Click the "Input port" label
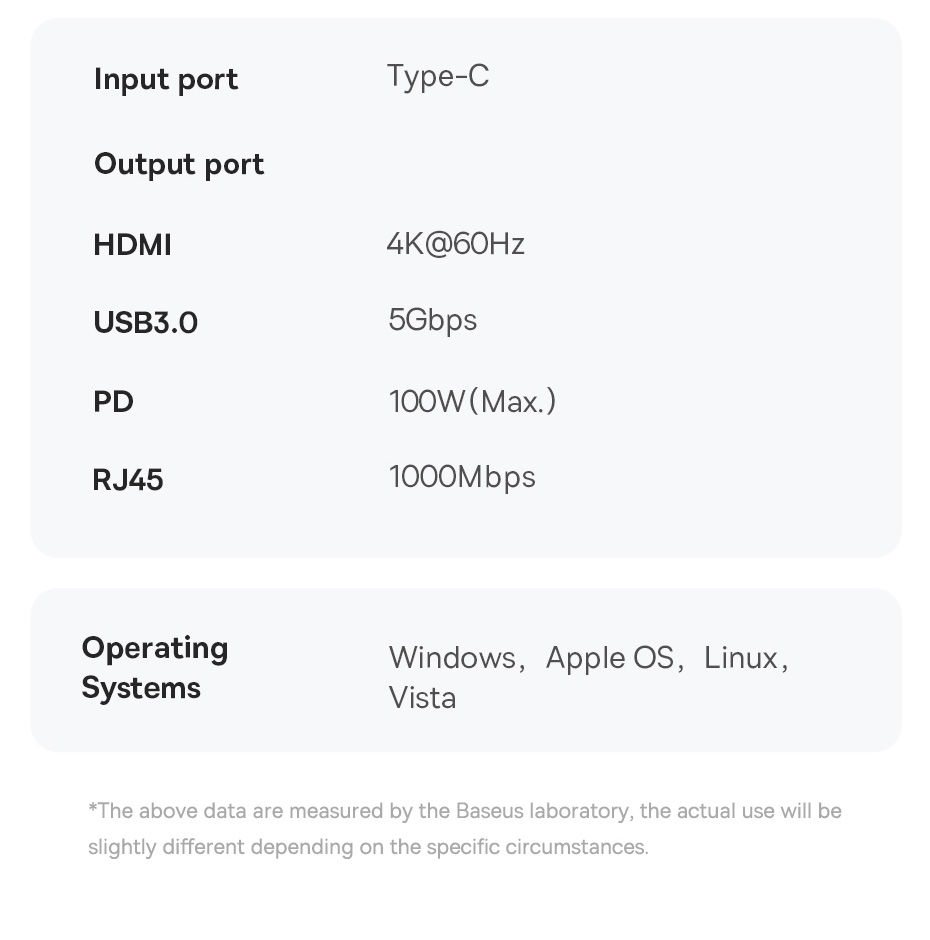 (166, 80)
